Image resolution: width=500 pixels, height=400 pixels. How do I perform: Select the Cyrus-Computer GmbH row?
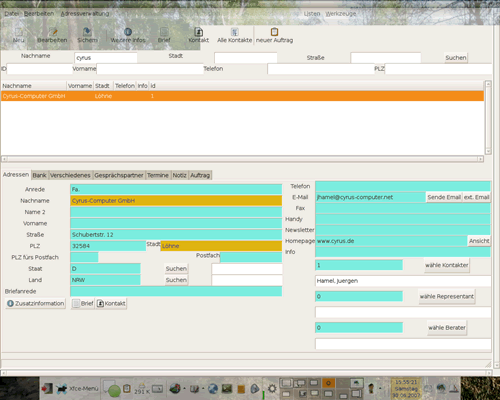(x=242, y=96)
